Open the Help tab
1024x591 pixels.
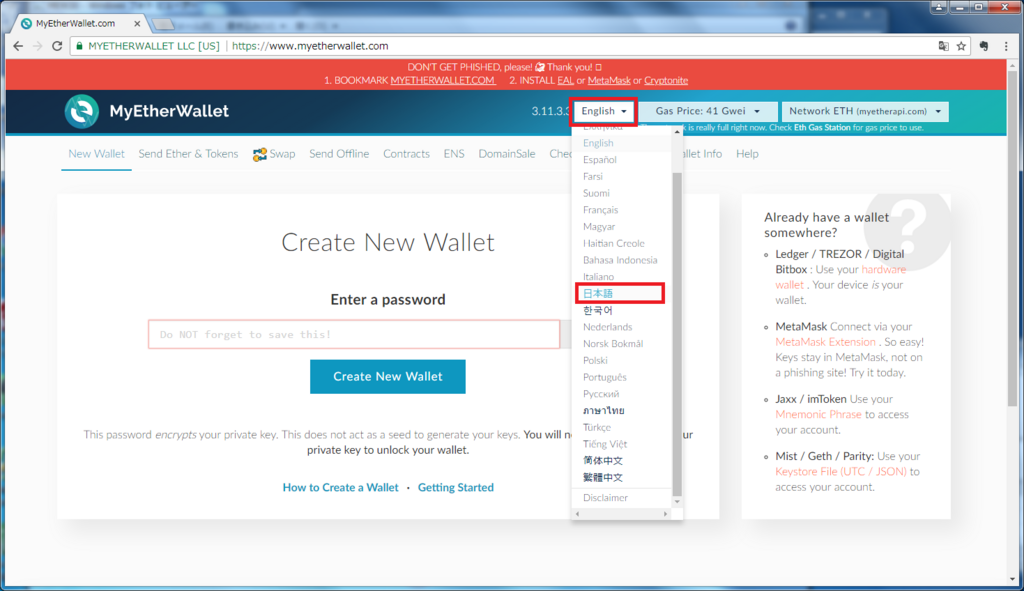pyautogui.click(x=747, y=154)
